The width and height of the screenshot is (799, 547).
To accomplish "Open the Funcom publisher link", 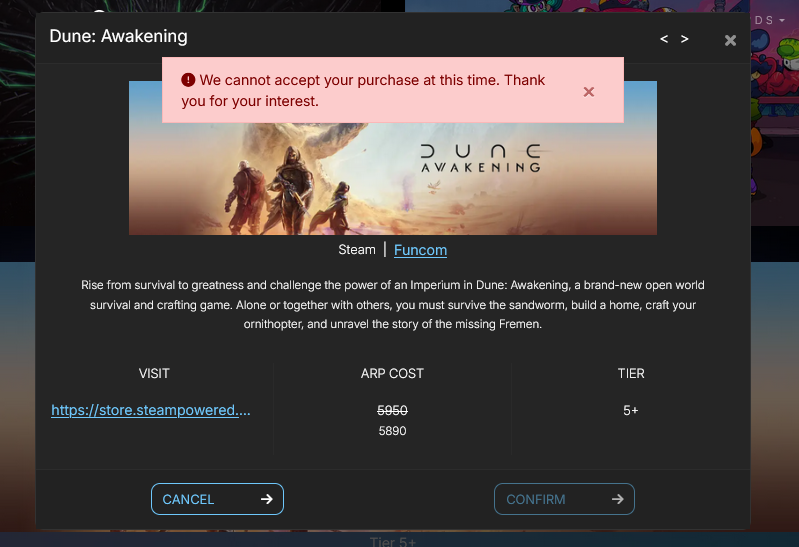I will 420,250.
